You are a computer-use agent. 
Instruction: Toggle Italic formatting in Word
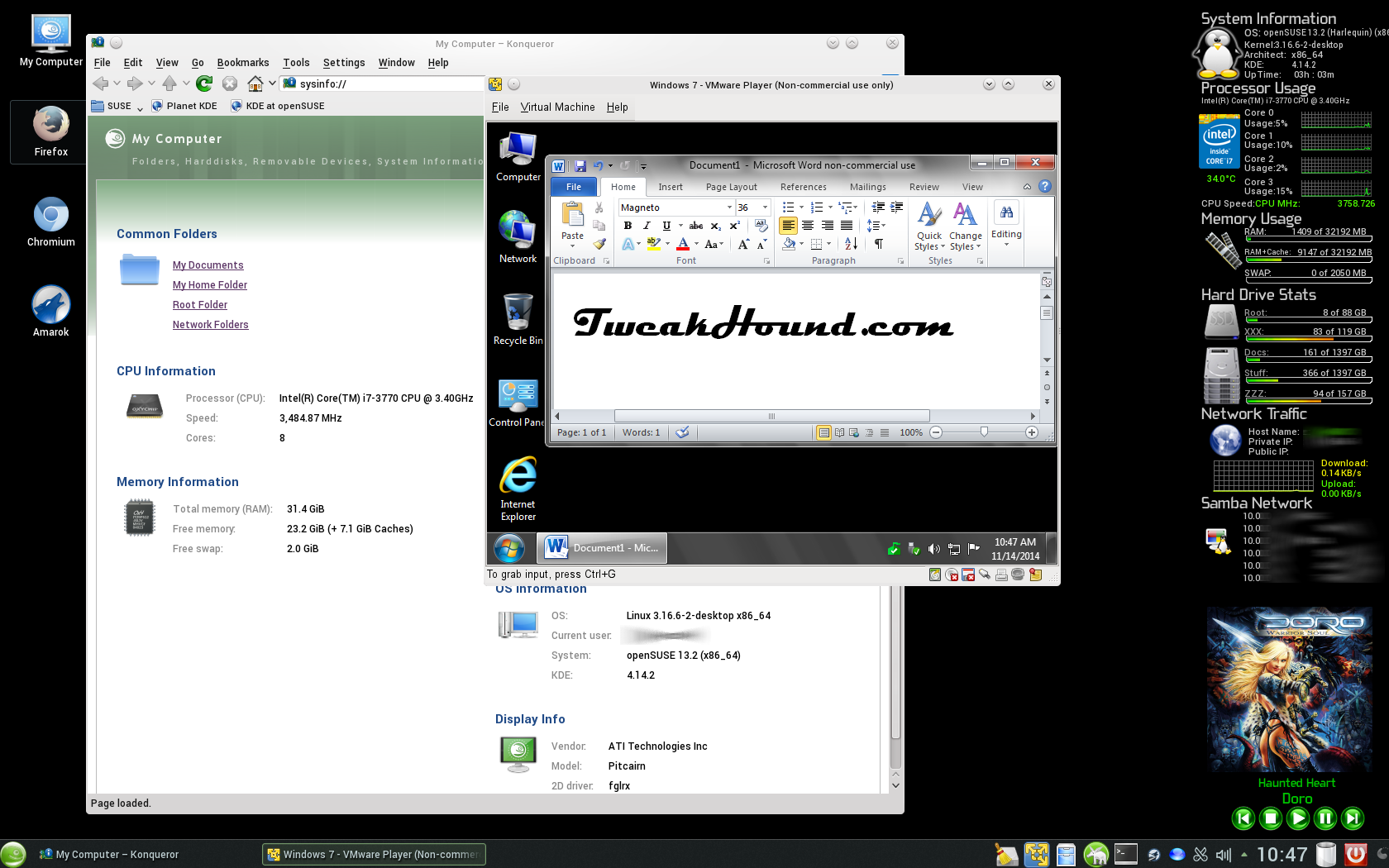coord(647,226)
